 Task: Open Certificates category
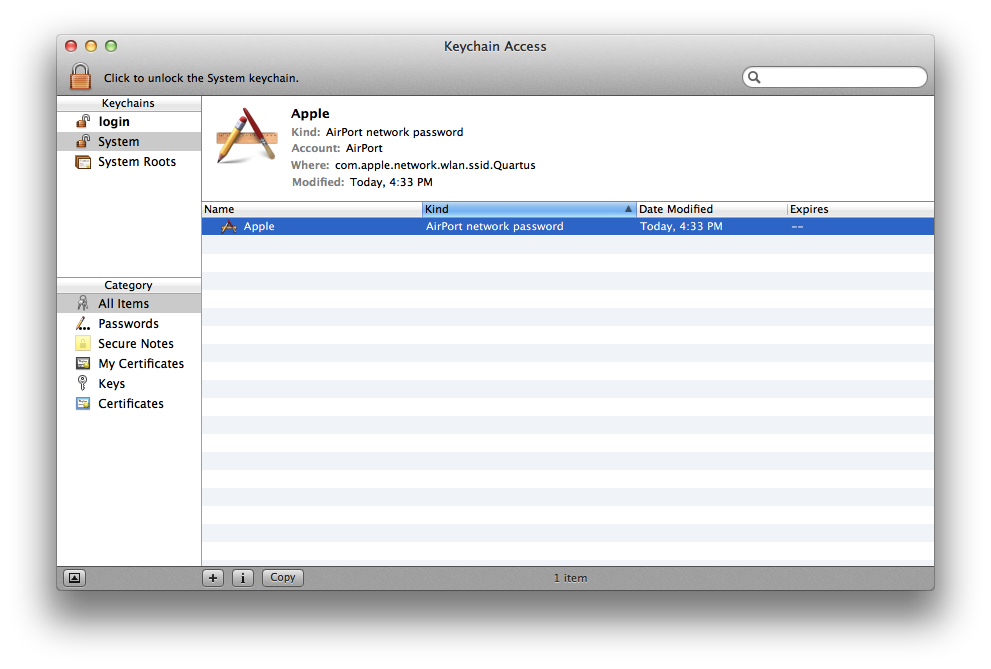tap(129, 404)
